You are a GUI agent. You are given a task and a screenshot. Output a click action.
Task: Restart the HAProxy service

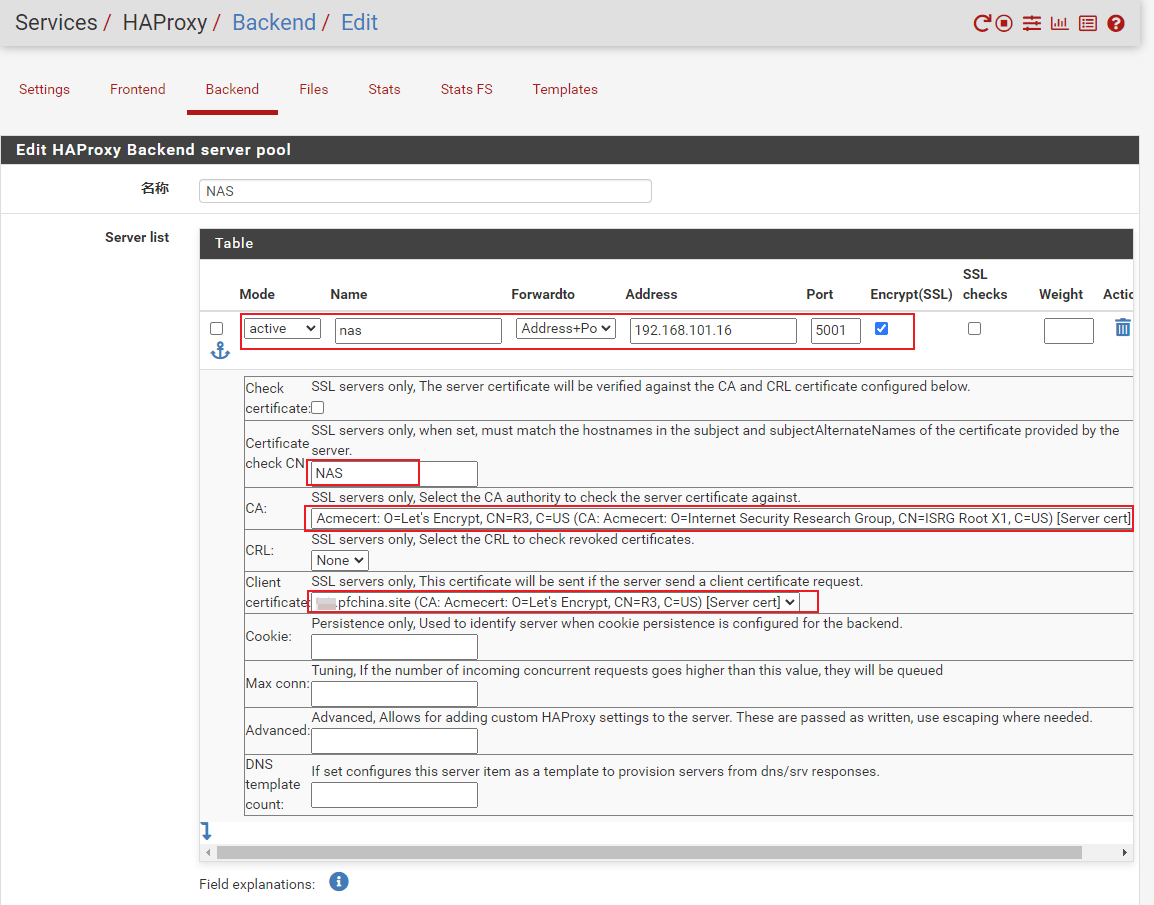pyautogui.click(x=981, y=23)
